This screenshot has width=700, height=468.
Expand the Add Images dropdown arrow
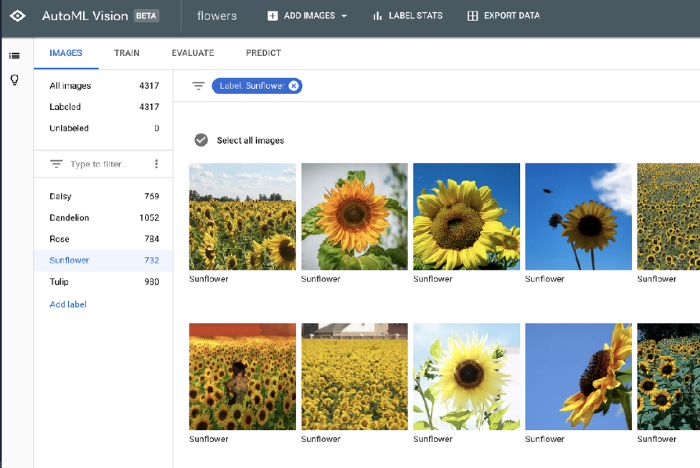pos(344,16)
